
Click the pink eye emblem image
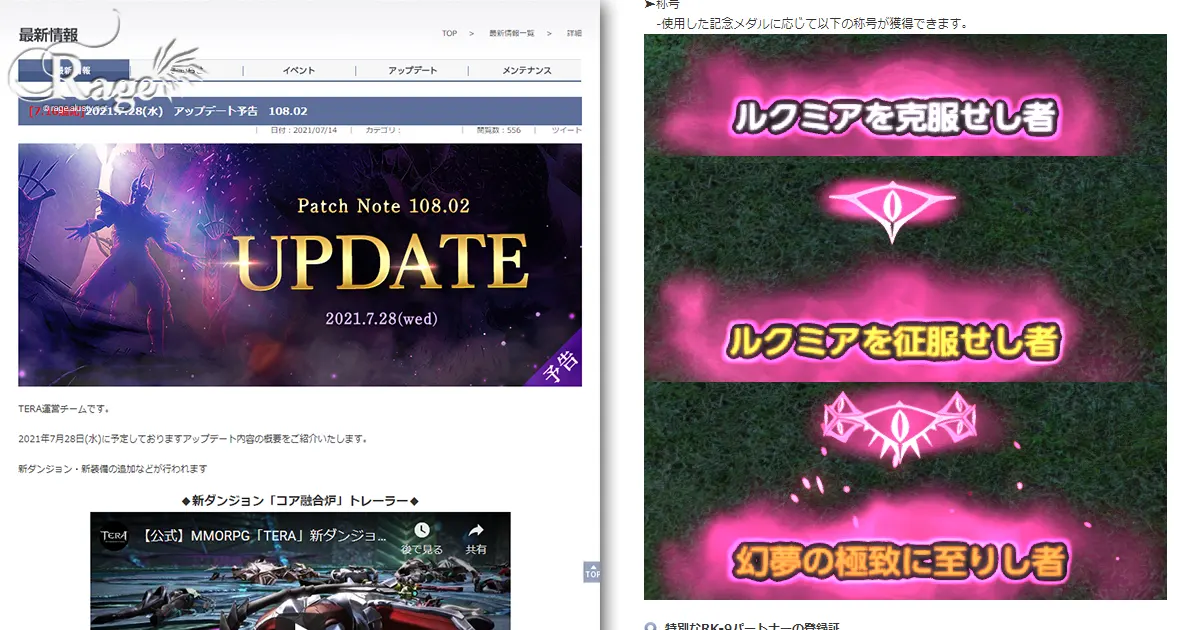tap(893, 205)
